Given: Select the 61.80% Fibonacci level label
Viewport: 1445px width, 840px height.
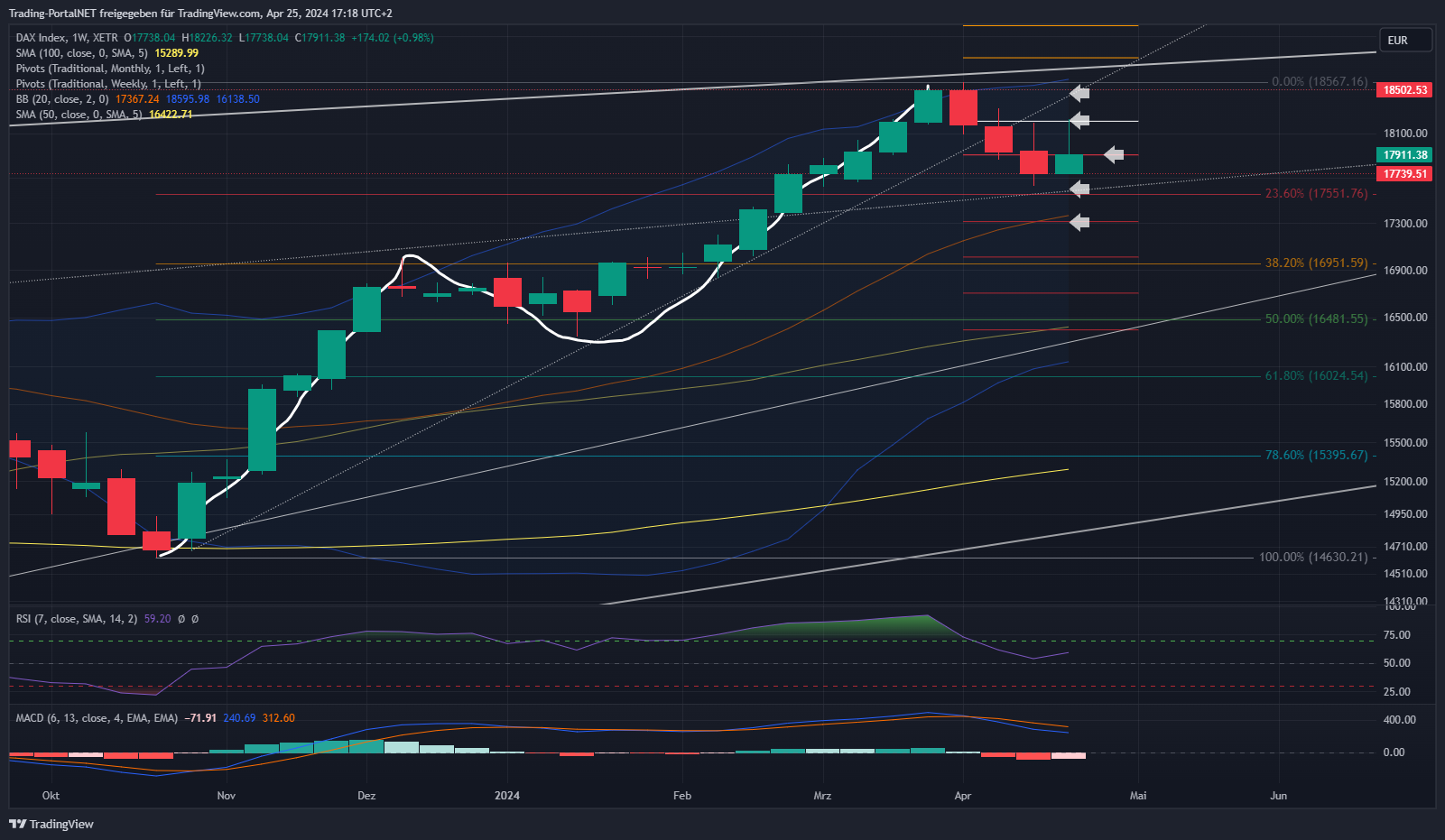Looking at the screenshot, I should point(1316,376).
